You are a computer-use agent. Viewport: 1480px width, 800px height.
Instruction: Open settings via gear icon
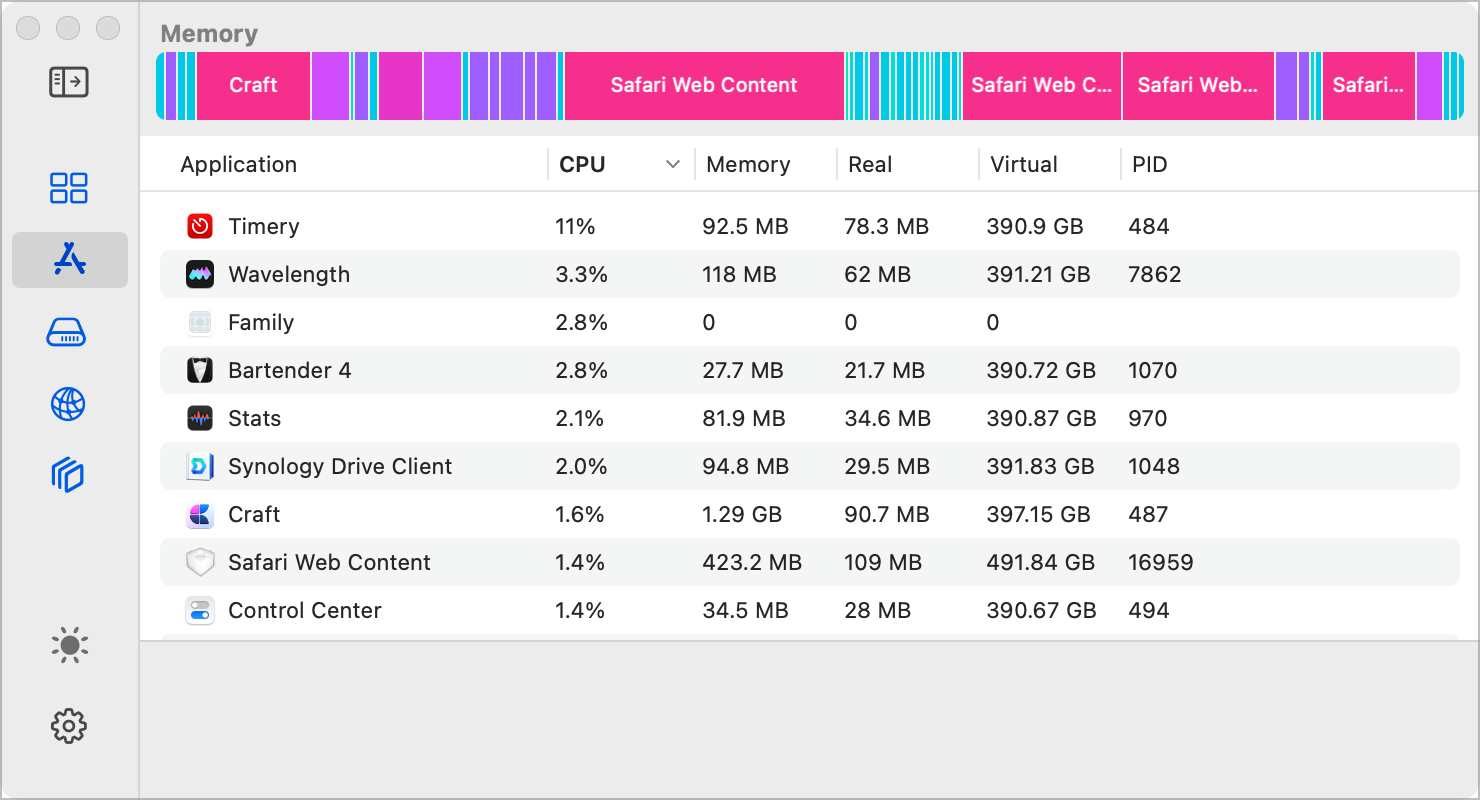[x=69, y=725]
